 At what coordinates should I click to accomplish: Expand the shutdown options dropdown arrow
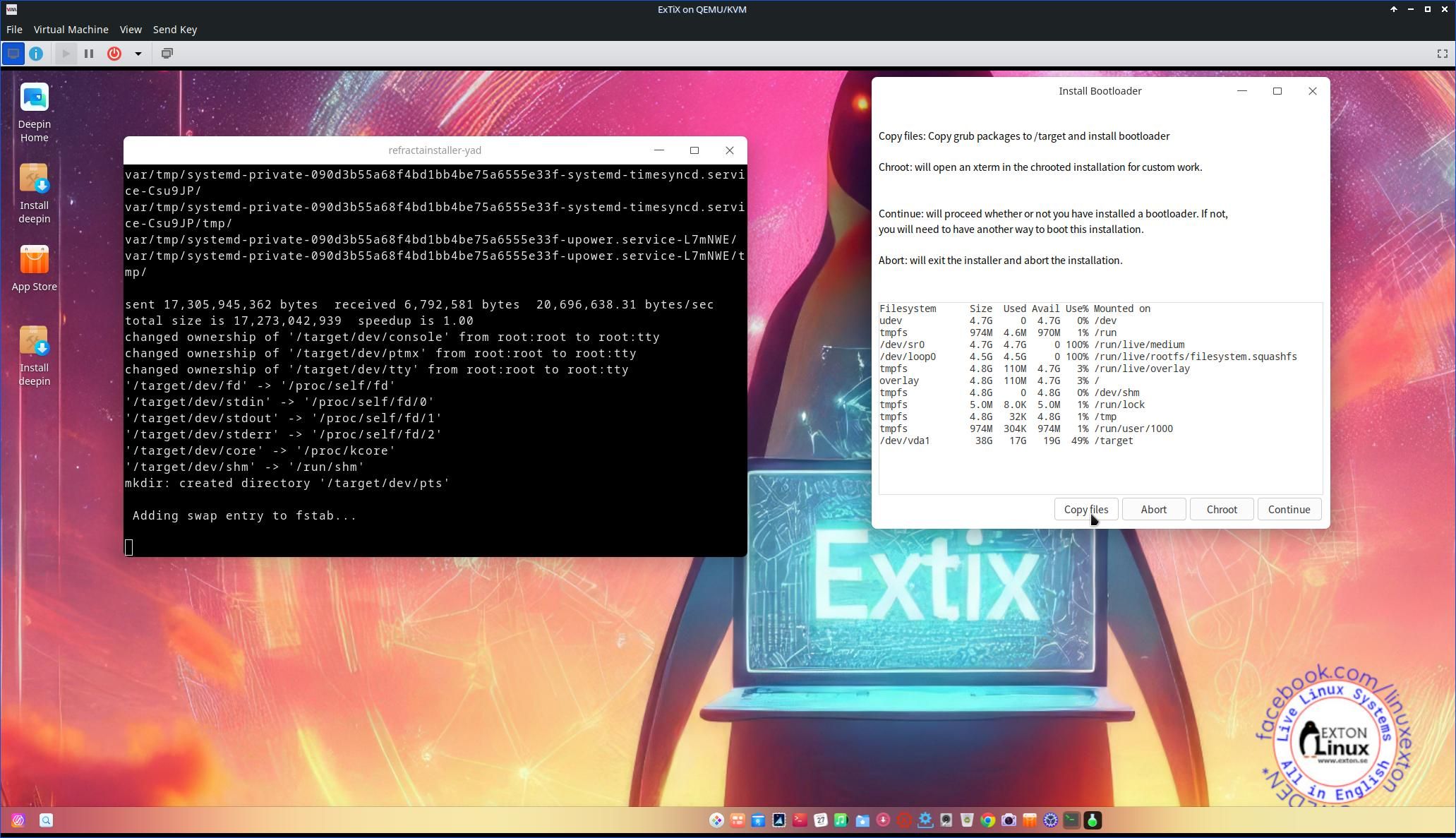[x=138, y=54]
